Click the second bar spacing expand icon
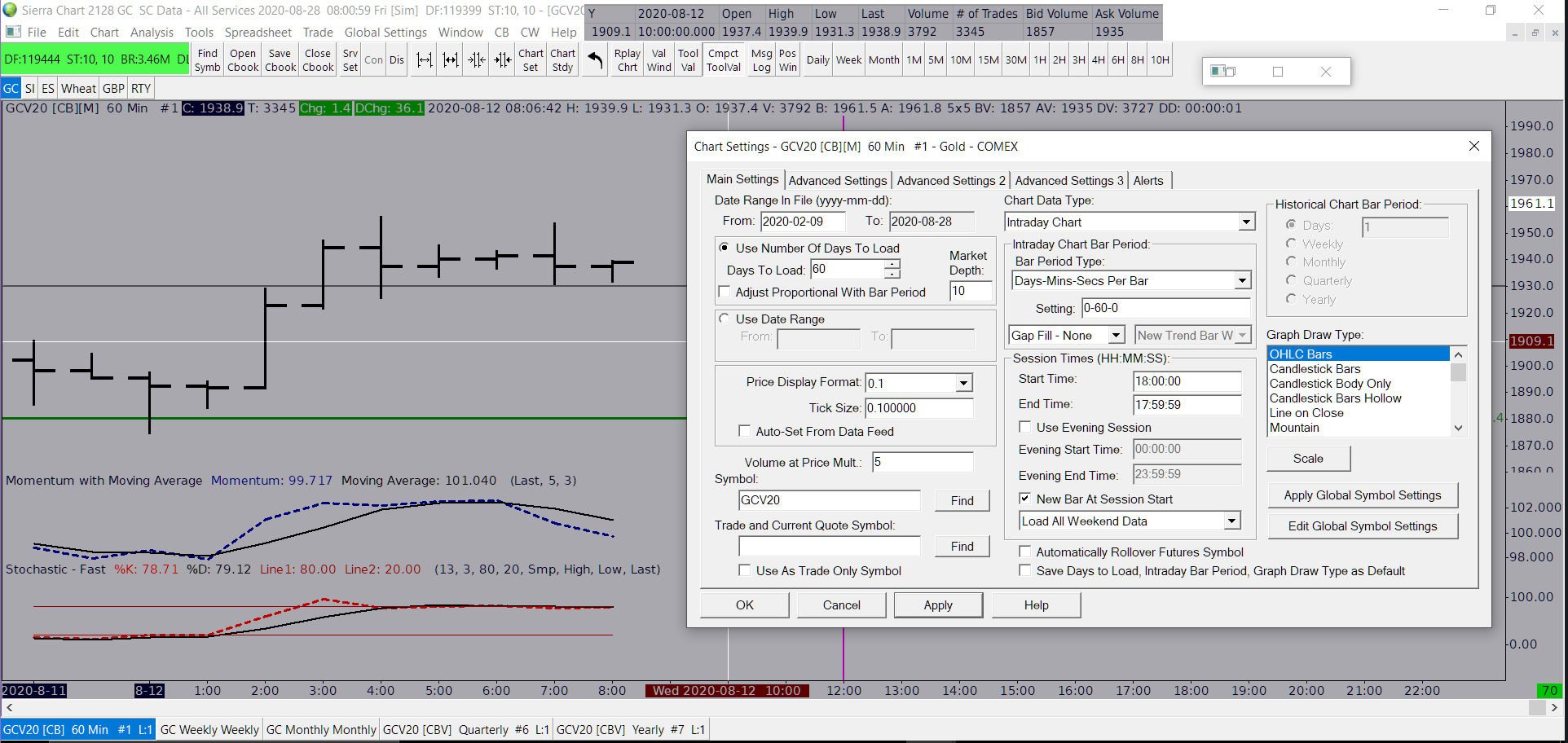The image size is (1568, 743). point(450,60)
